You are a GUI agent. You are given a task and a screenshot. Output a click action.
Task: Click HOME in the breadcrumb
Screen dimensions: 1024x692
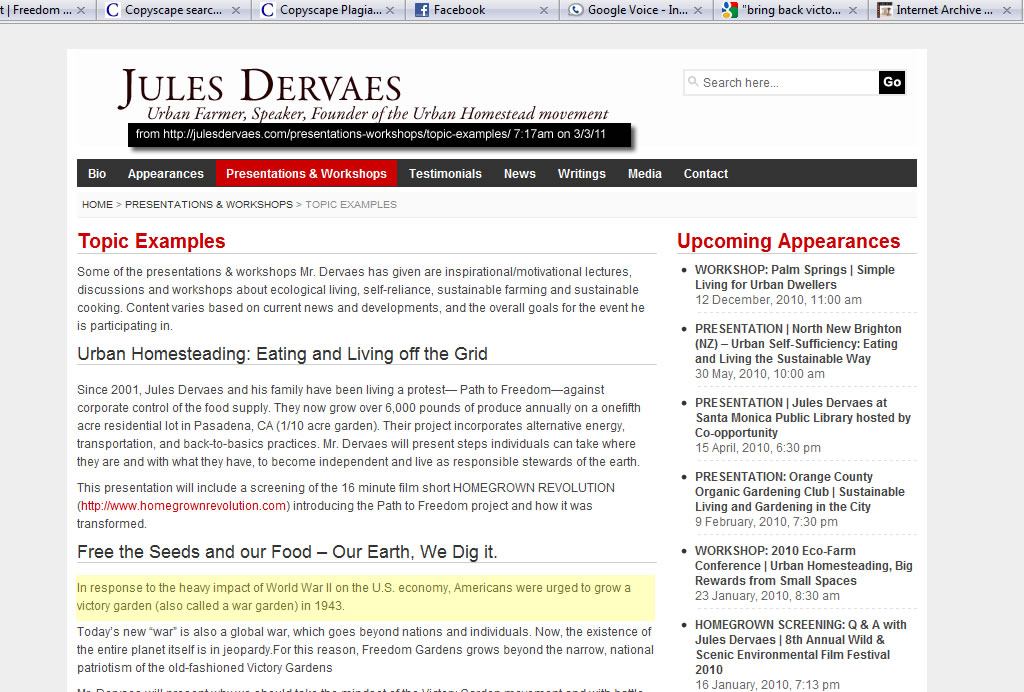pos(97,204)
